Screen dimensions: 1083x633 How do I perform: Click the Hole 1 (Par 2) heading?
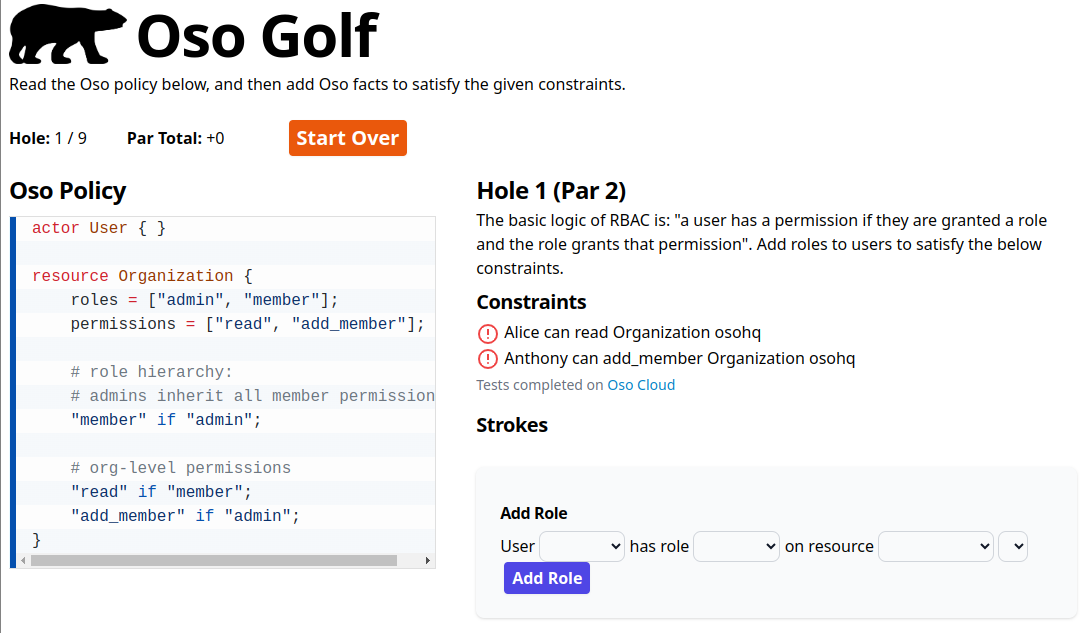pos(551,191)
